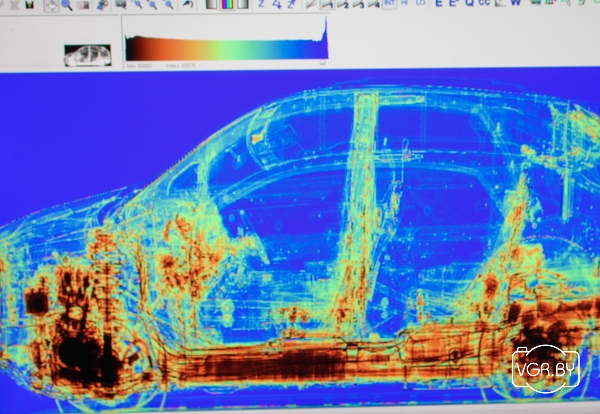Toggle the HI filter button
This screenshot has height=414, width=600.
pyautogui.click(x=404, y=3)
